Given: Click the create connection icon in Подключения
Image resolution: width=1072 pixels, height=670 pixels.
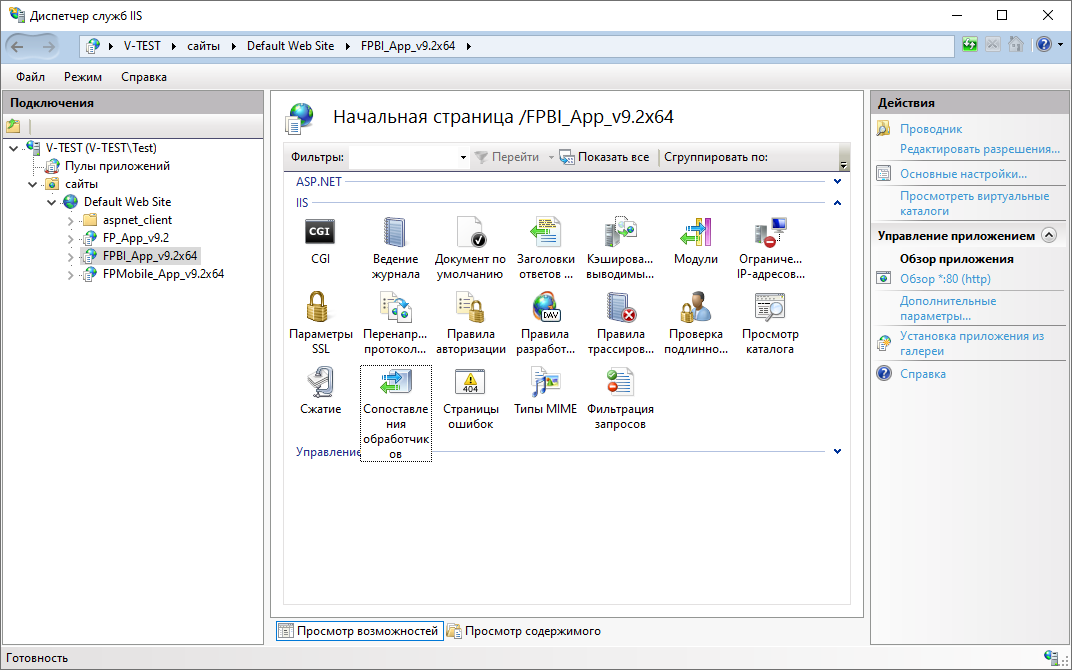Looking at the screenshot, I should coord(13,126).
